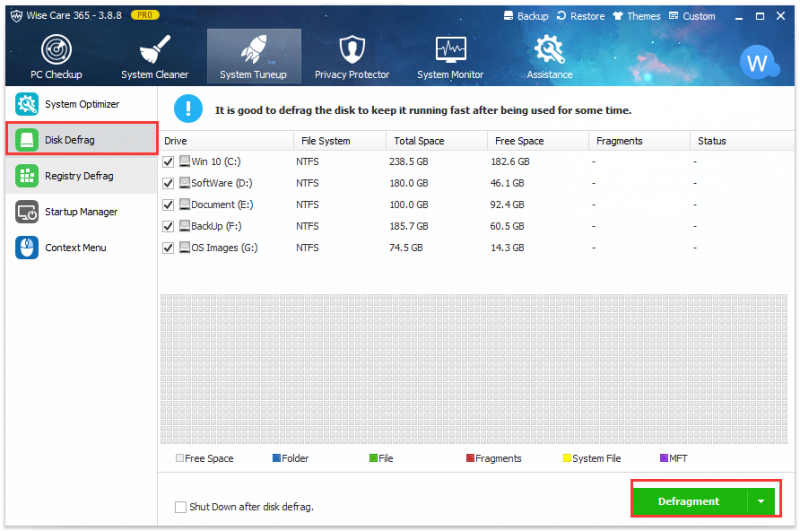The width and height of the screenshot is (800, 531).
Task: Click the W user avatar icon
Action: 758,63
